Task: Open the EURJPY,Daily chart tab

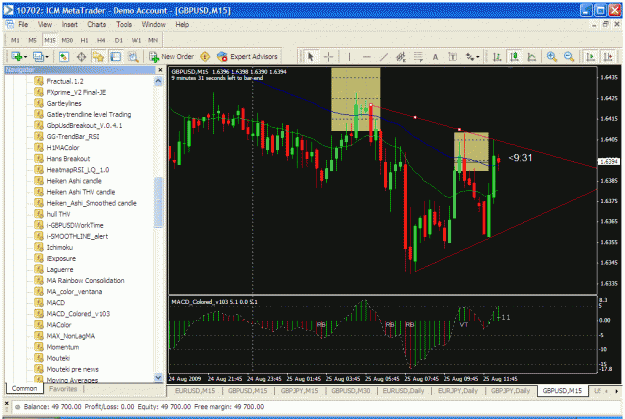Action: pyautogui.click(x=458, y=391)
